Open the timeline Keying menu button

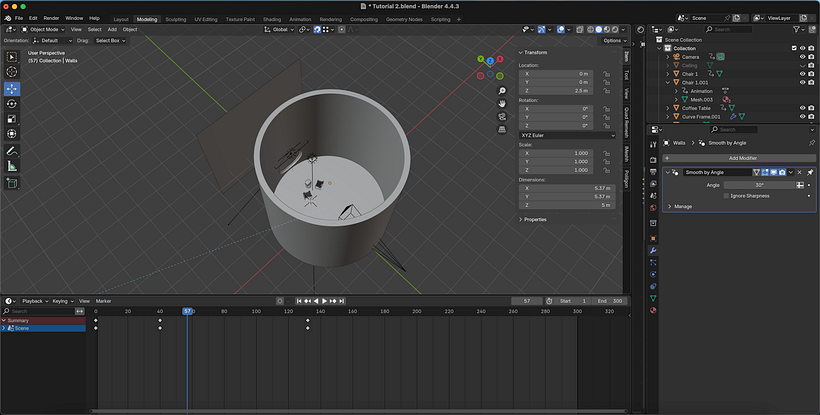(x=63, y=301)
